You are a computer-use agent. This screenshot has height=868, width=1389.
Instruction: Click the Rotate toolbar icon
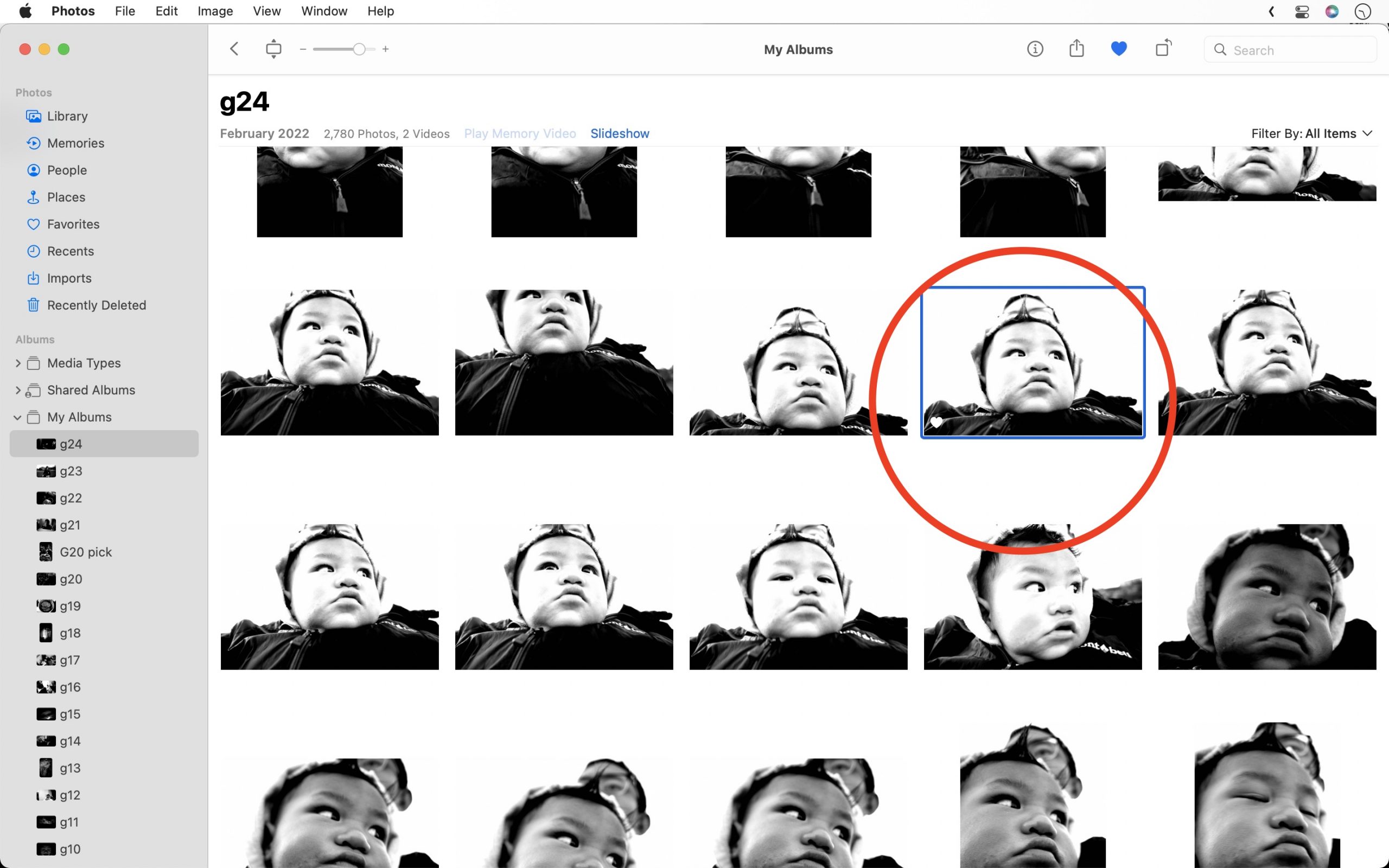pos(1163,48)
